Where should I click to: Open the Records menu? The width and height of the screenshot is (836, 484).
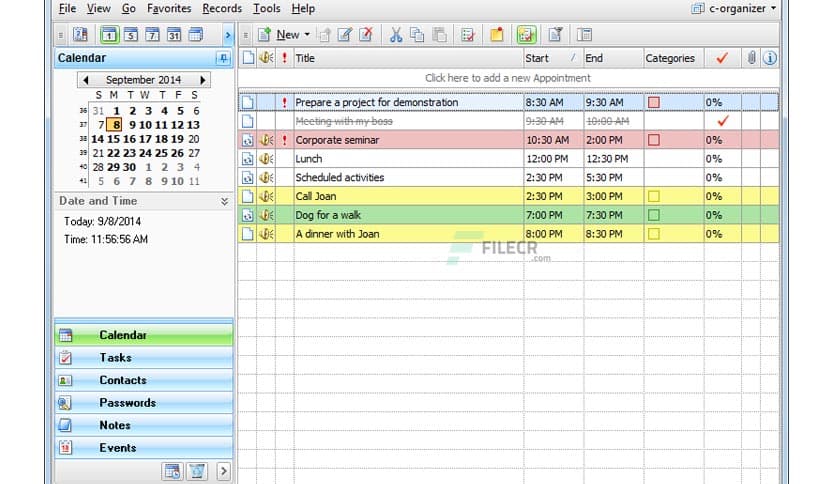tap(222, 9)
